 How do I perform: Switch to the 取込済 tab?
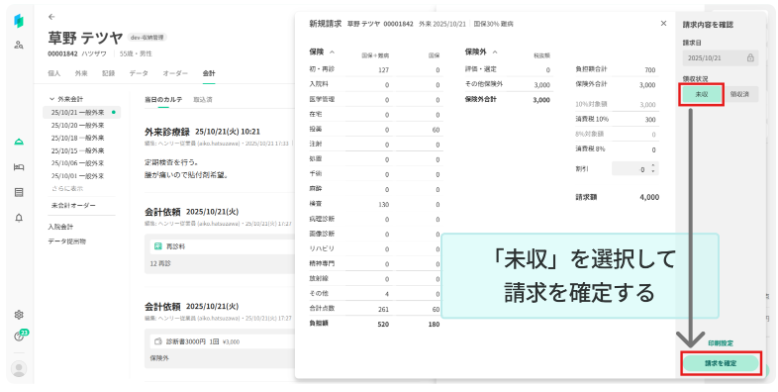click(202, 100)
